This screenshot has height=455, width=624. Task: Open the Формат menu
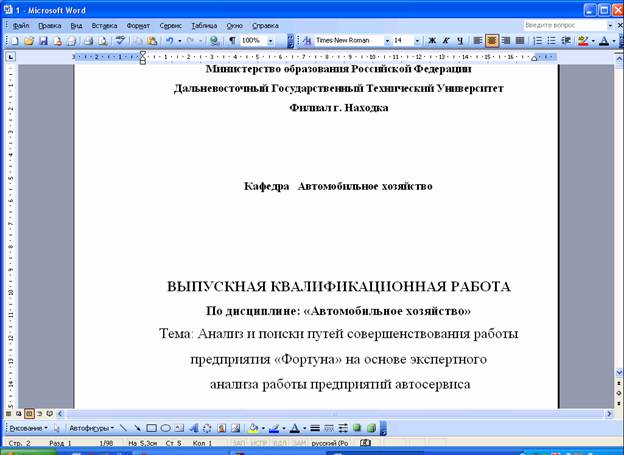pyautogui.click(x=138, y=25)
